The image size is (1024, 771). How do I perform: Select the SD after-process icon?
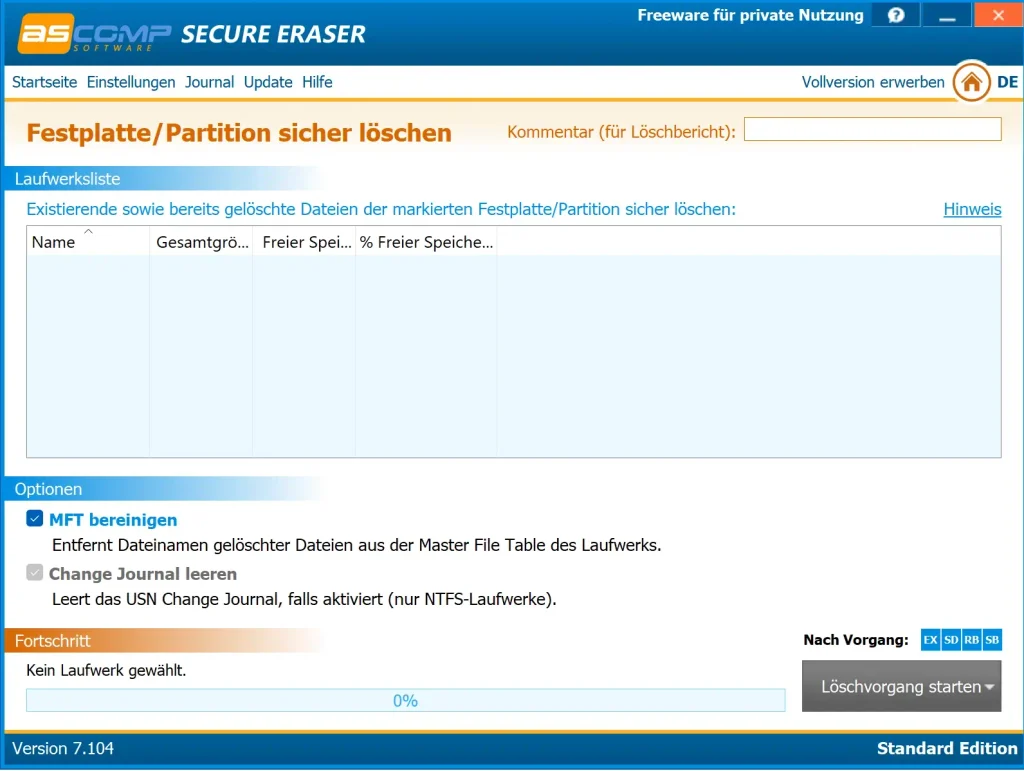(951, 640)
